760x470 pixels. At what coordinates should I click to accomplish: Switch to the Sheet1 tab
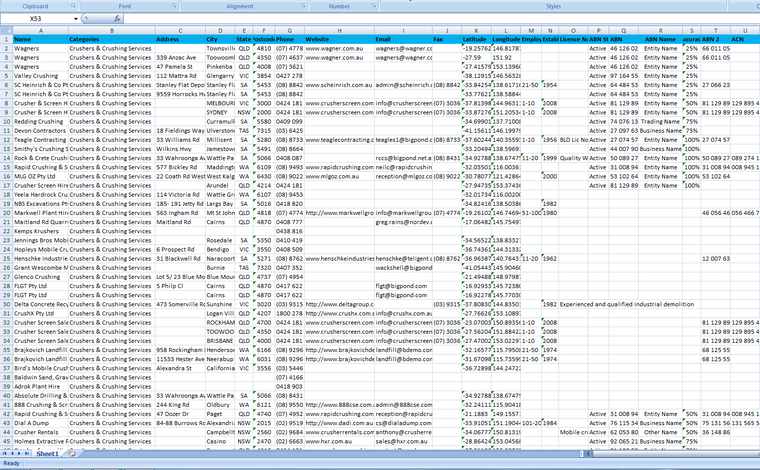click(x=47, y=453)
